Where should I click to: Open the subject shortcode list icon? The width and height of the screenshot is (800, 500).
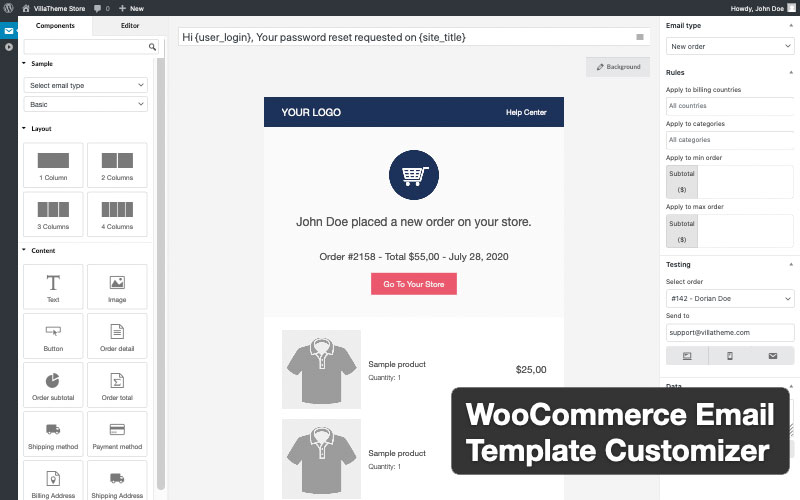[640, 37]
